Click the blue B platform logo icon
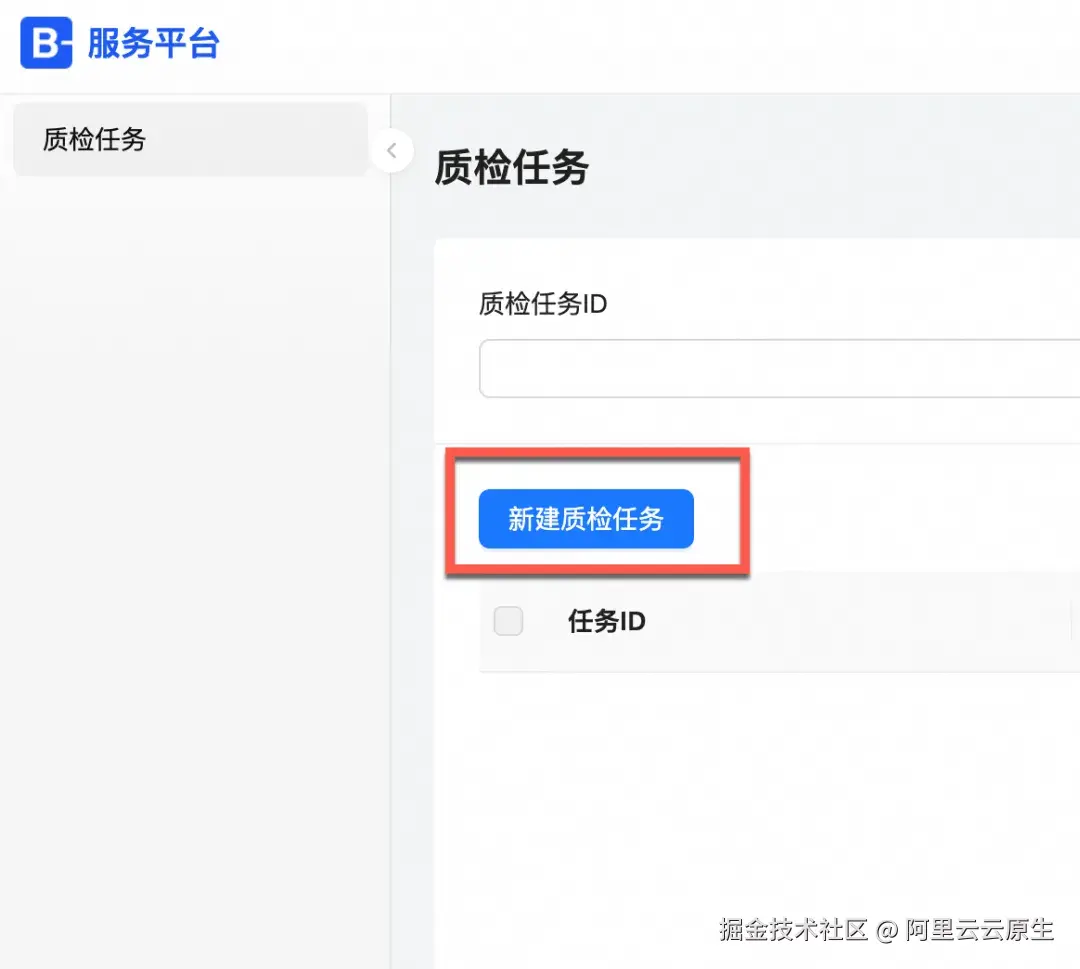Image resolution: width=1080 pixels, height=969 pixels. [x=46, y=43]
